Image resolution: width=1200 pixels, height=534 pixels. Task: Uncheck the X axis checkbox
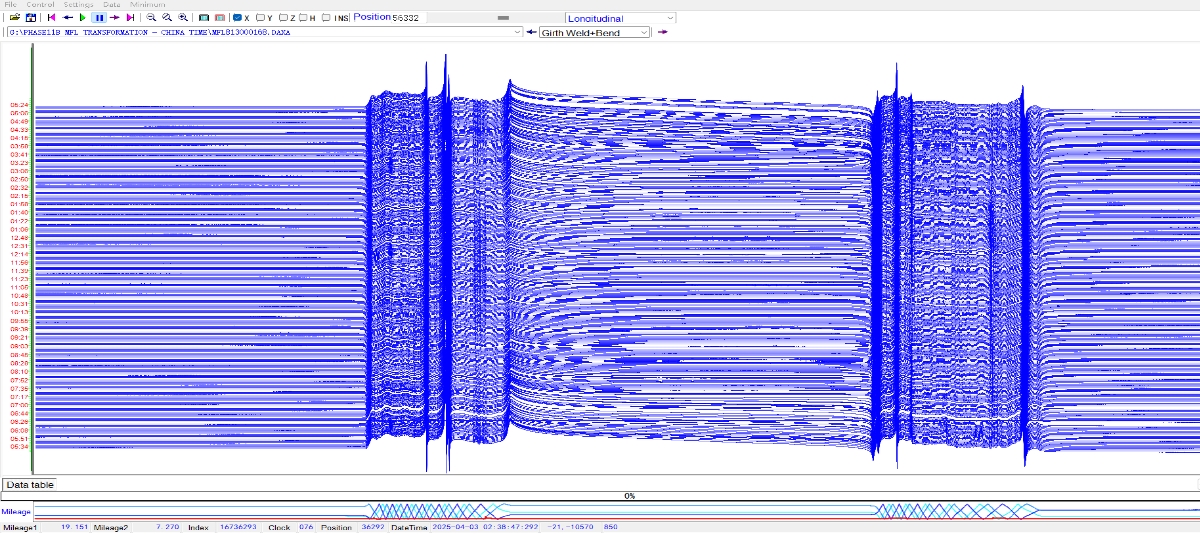(x=237, y=18)
